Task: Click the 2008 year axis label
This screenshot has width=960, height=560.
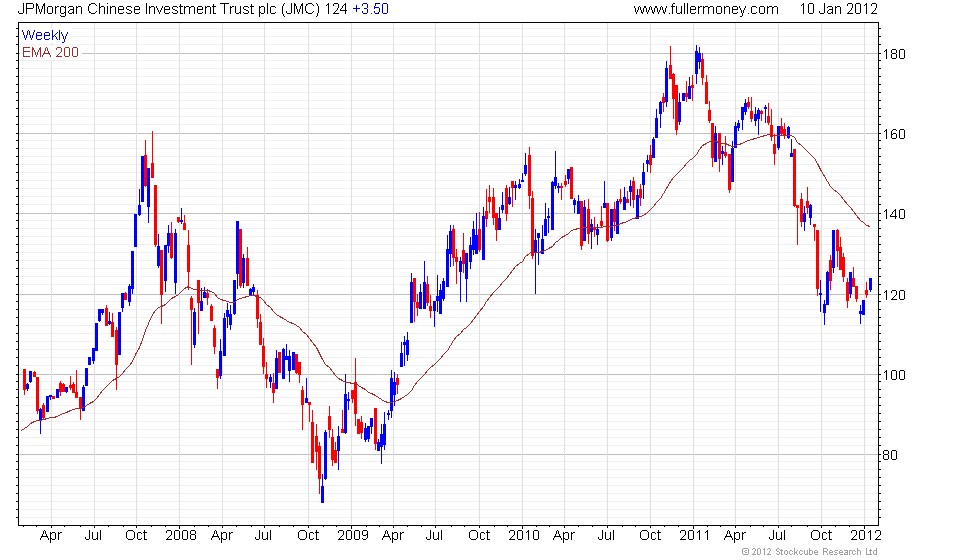Action: click(181, 536)
